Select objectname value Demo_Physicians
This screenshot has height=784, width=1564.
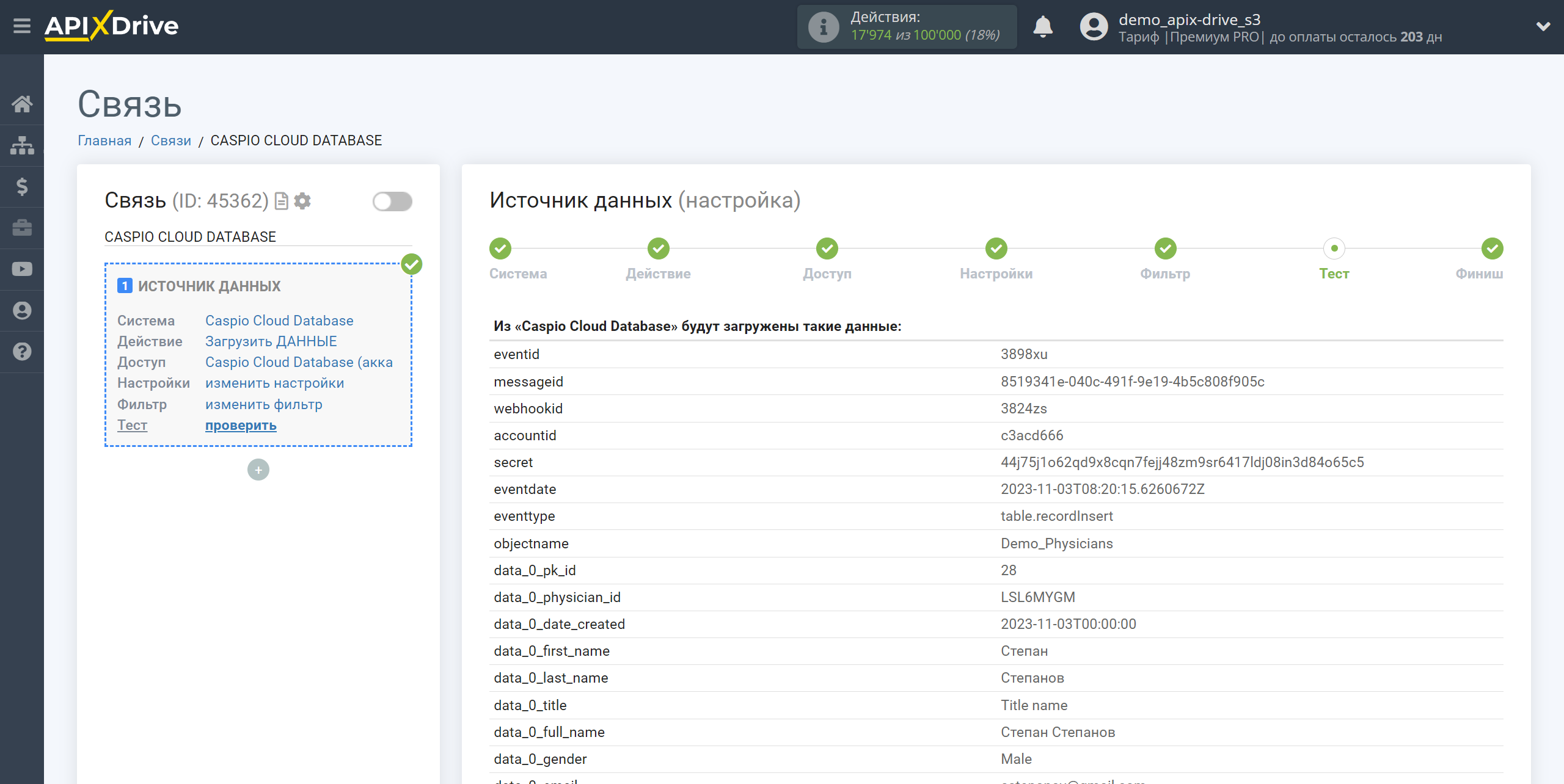coord(1056,543)
